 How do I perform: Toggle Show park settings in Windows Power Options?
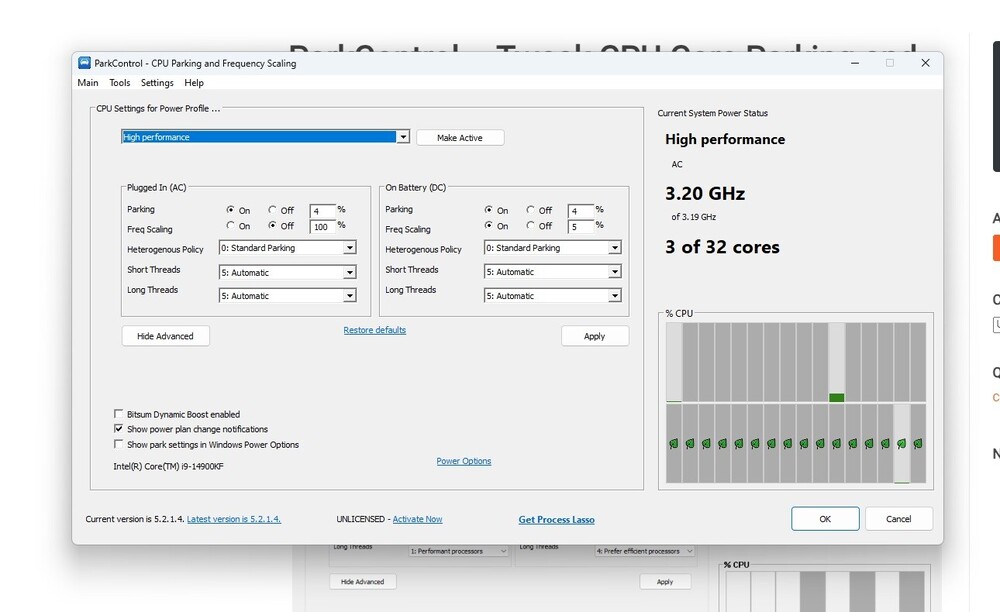[119, 444]
